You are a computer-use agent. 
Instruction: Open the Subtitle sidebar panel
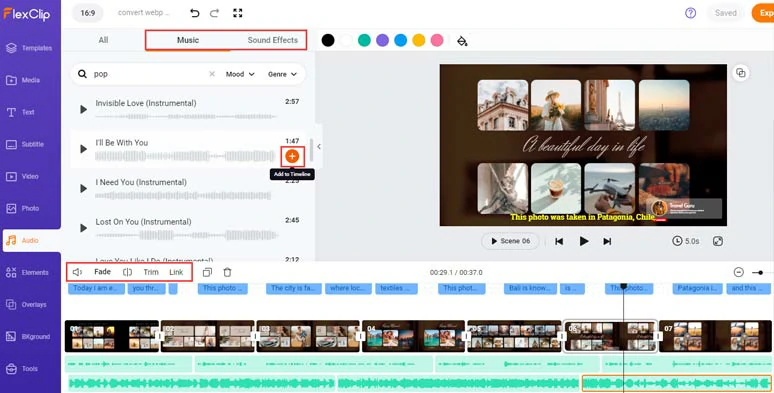(26, 144)
